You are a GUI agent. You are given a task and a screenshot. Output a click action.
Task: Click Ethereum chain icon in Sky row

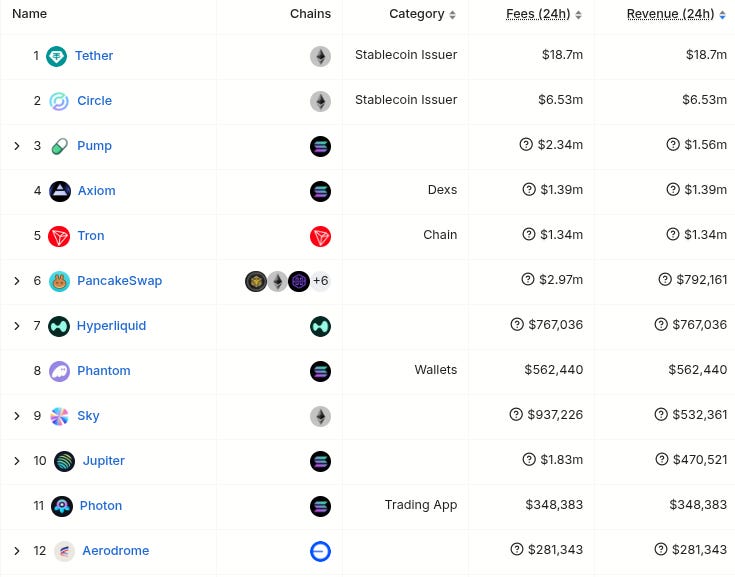click(320, 416)
